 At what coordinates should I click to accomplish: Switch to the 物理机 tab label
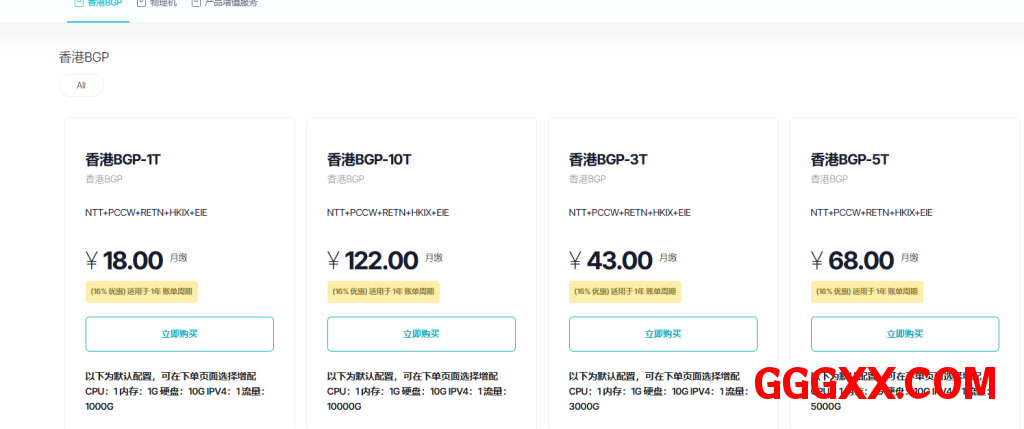pyautogui.click(x=164, y=4)
